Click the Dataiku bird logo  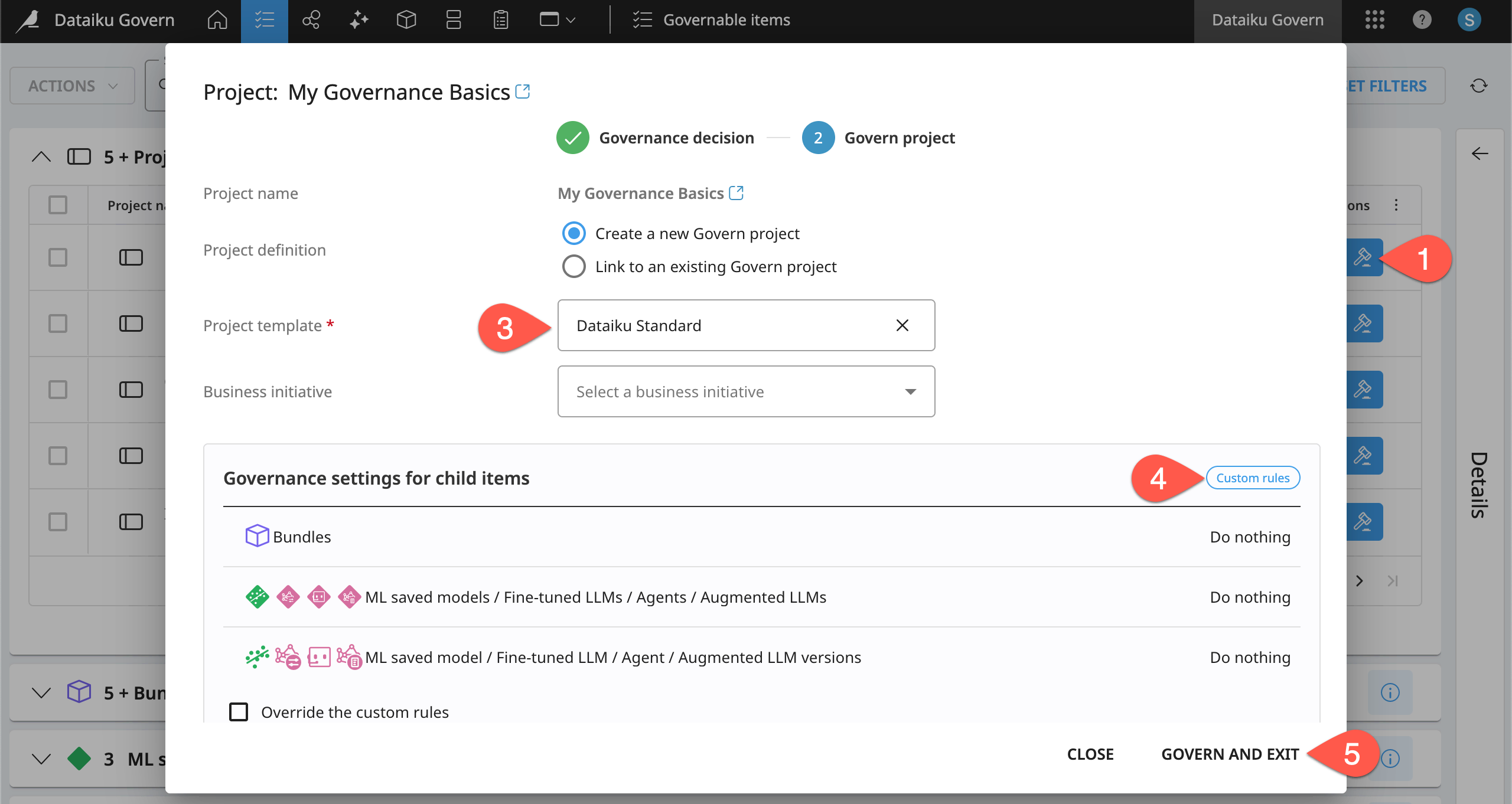28,19
